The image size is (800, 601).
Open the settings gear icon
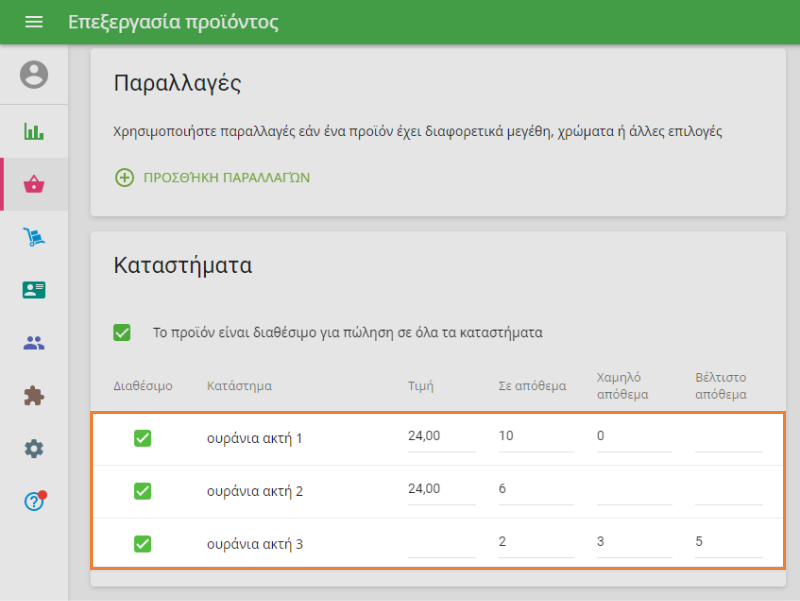(x=34, y=449)
